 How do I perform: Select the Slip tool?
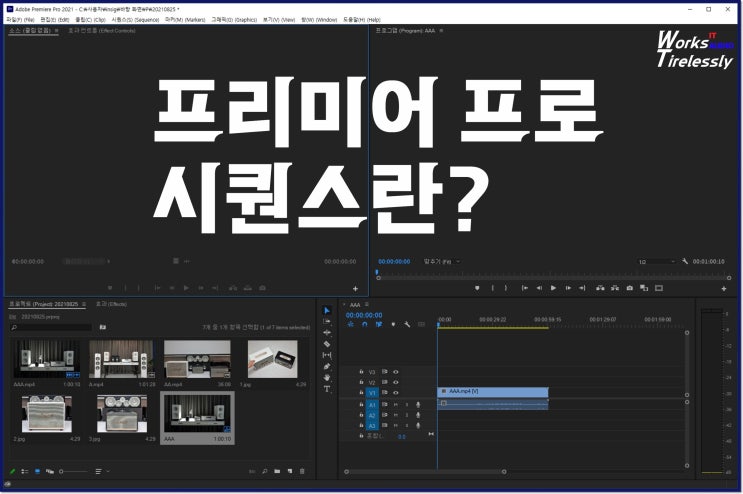pyautogui.click(x=327, y=355)
